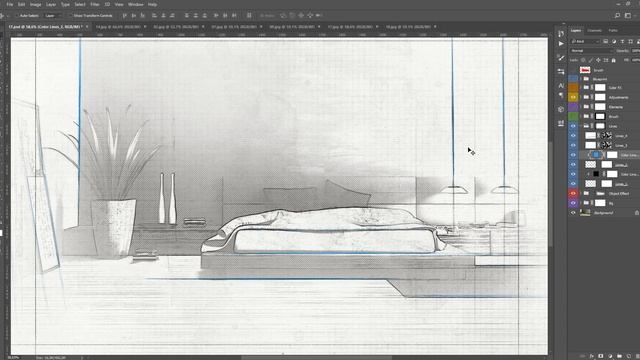Expand the Bg group
Image resolution: width=640 pixels, height=360 pixels.
[581, 203]
